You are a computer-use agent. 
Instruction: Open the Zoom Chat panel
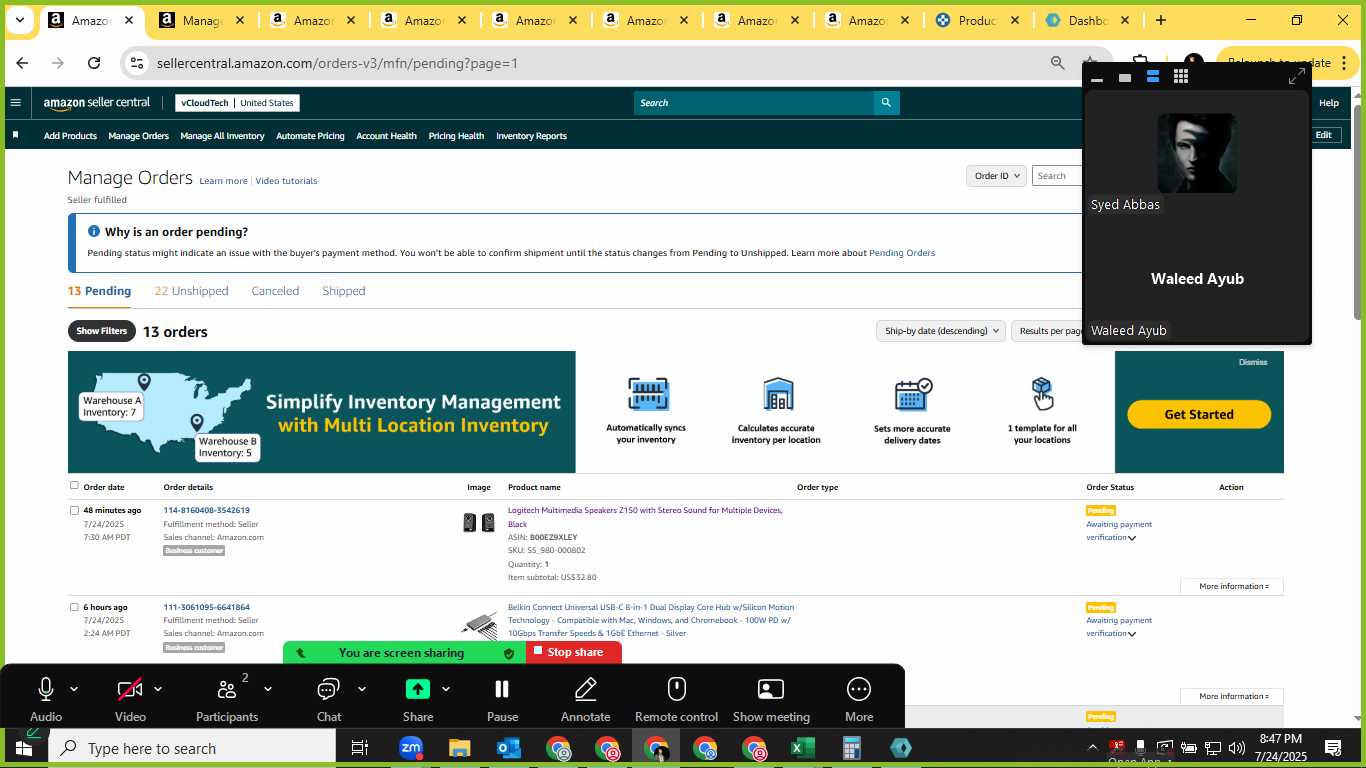click(x=329, y=699)
